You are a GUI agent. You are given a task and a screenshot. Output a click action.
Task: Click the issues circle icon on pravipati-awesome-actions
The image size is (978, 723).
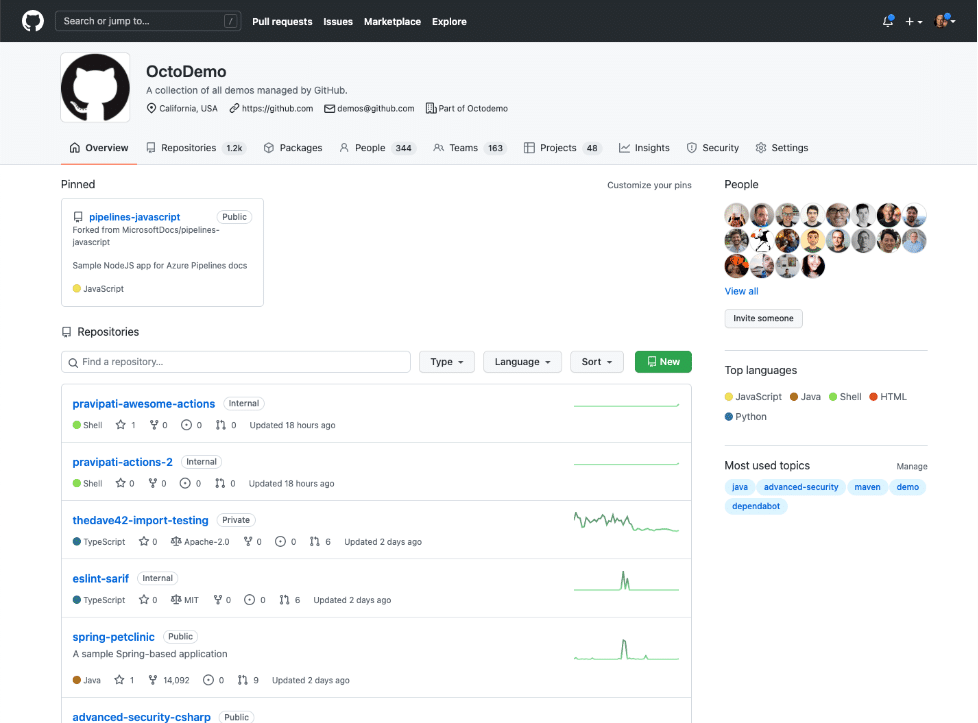pyautogui.click(x=187, y=424)
